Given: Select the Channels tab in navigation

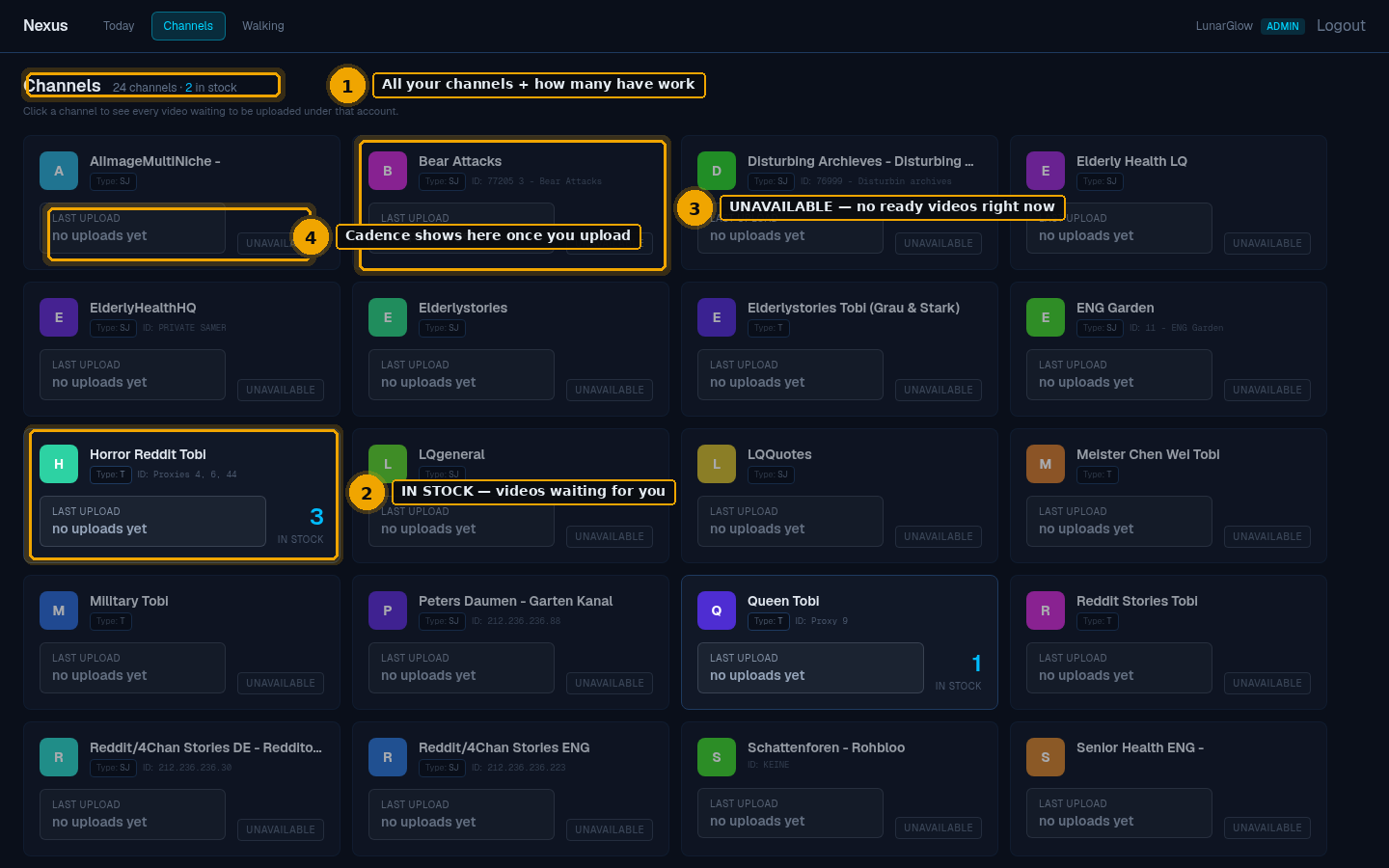Looking at the screenshot, I should pos(188,26).
